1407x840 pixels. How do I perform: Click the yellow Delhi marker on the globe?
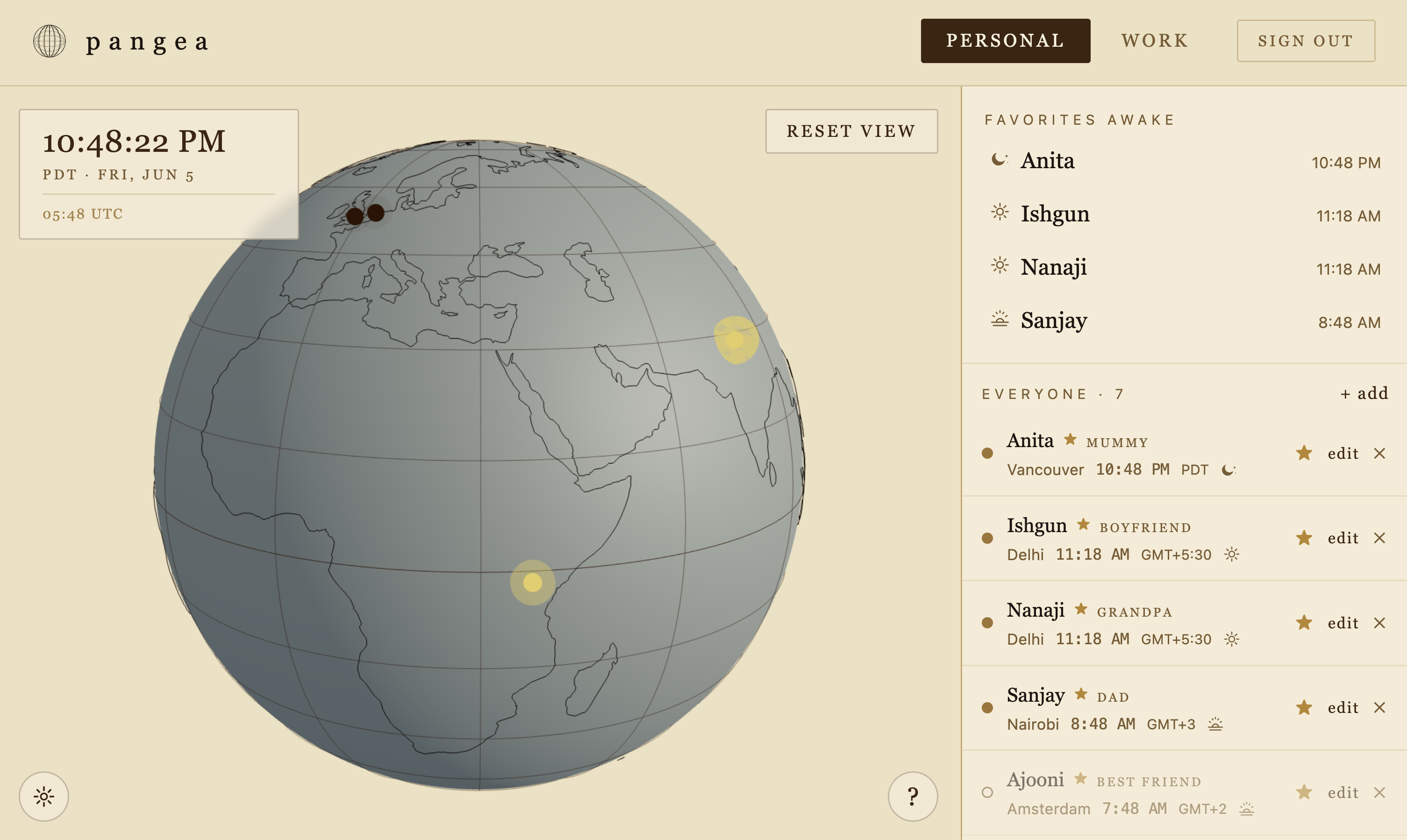tap(735, 340)
